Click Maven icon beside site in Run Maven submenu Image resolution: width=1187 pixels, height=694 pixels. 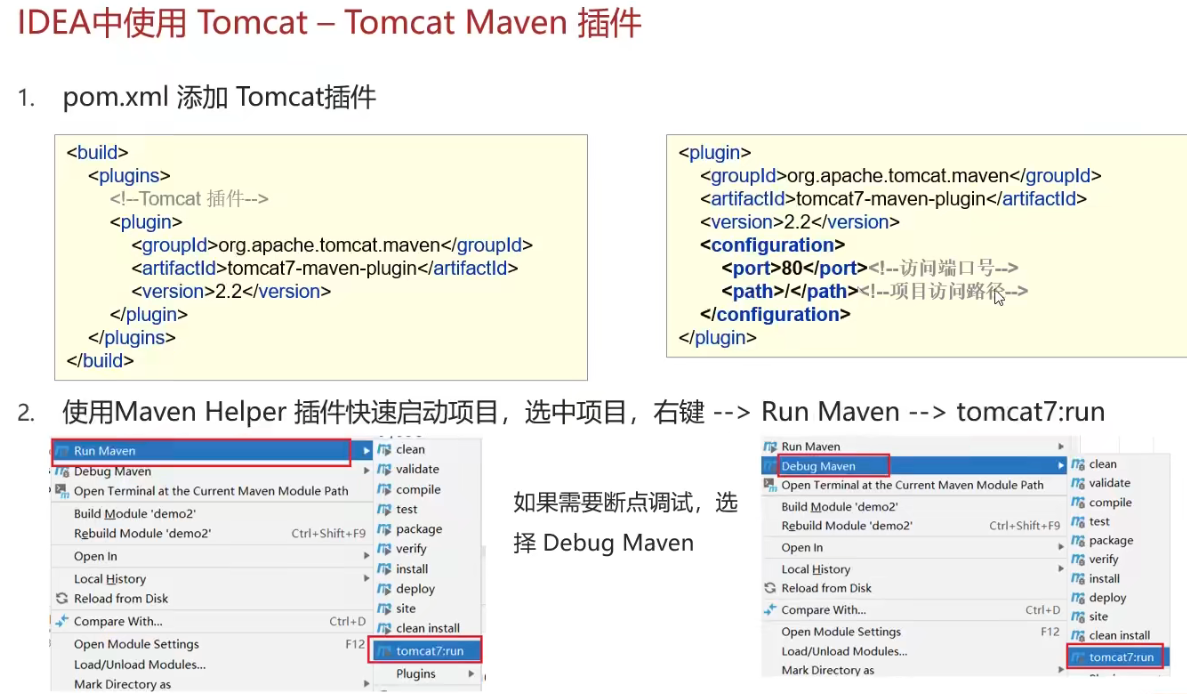(x=385, y=608)
